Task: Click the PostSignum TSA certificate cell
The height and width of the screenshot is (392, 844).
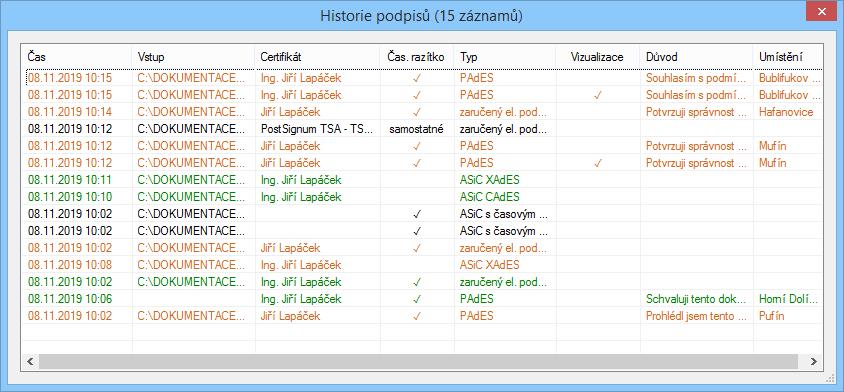Action: [317, 129]
